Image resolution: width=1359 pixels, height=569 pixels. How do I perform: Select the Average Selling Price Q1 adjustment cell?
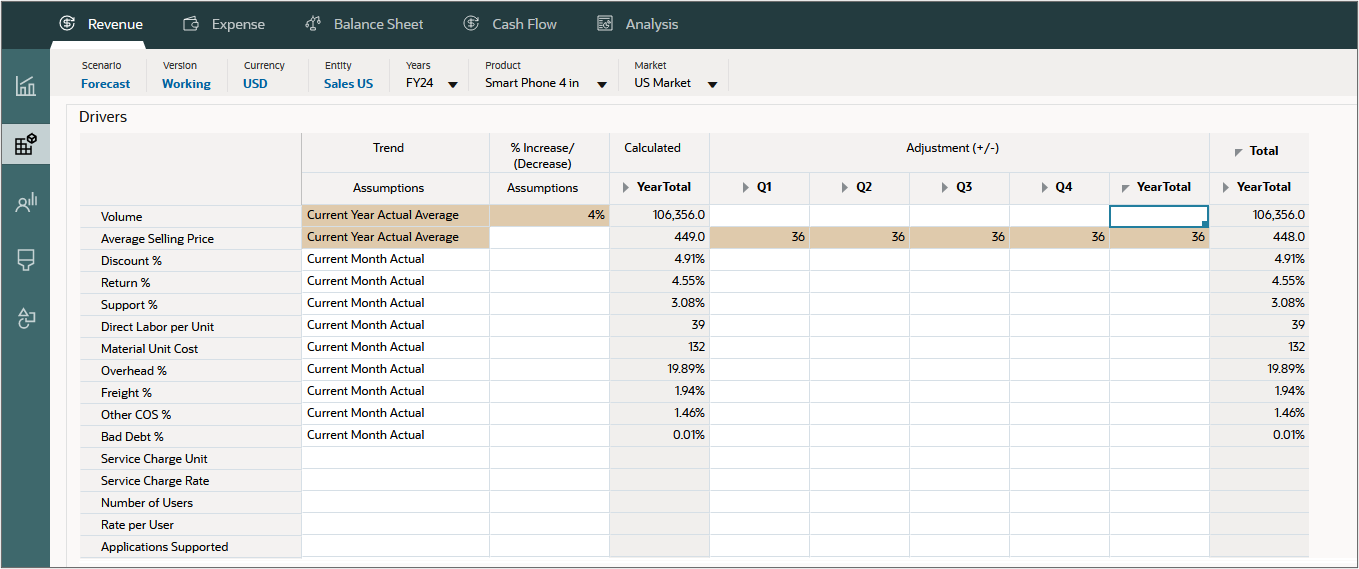760,237
